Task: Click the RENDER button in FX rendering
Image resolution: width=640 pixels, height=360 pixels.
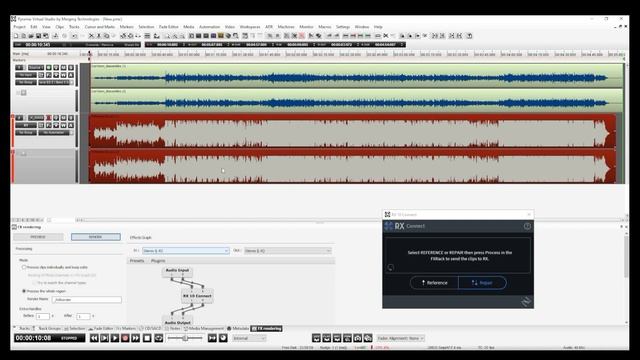Action: [x=96, y=237]
